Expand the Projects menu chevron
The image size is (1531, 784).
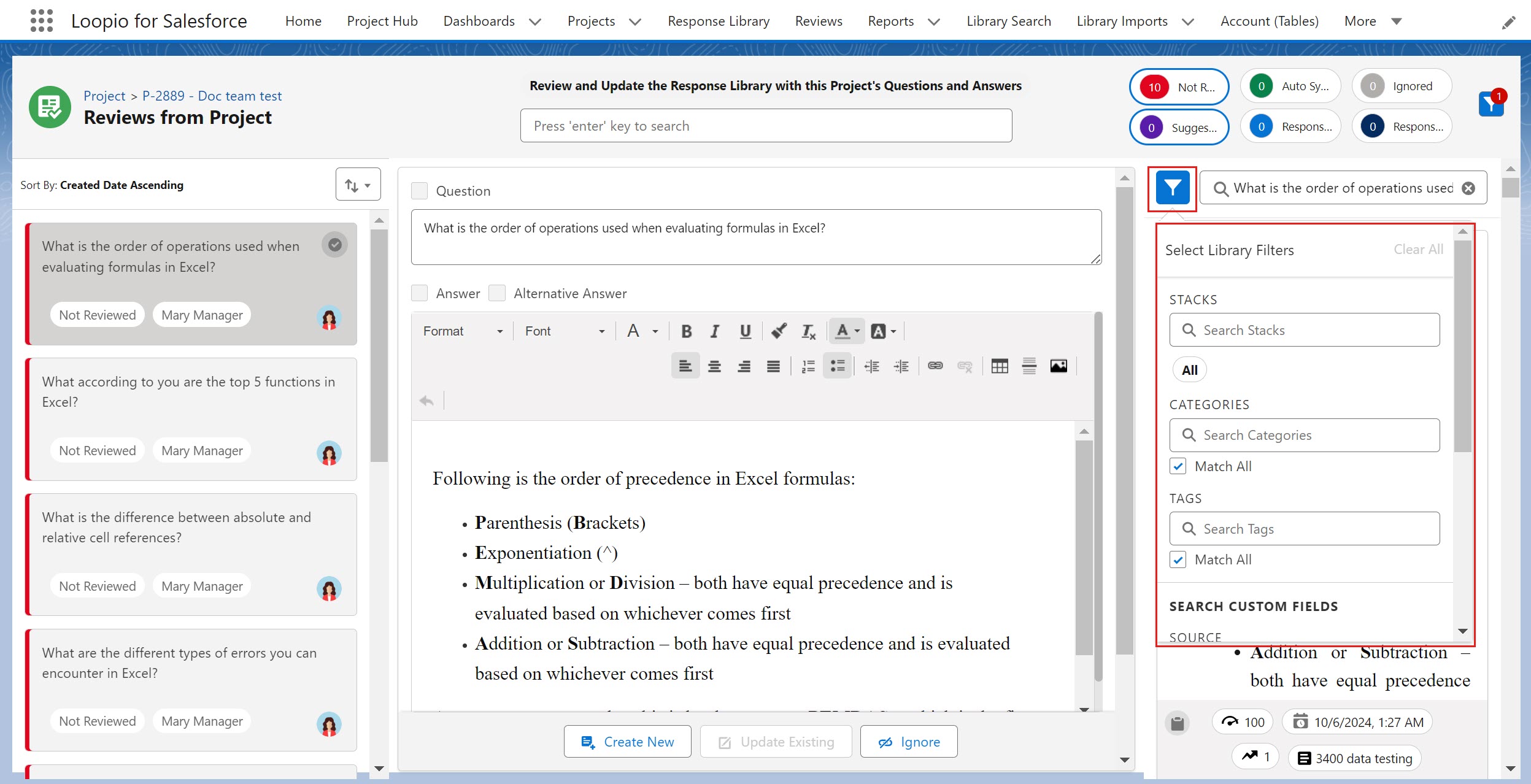[635, 22]
